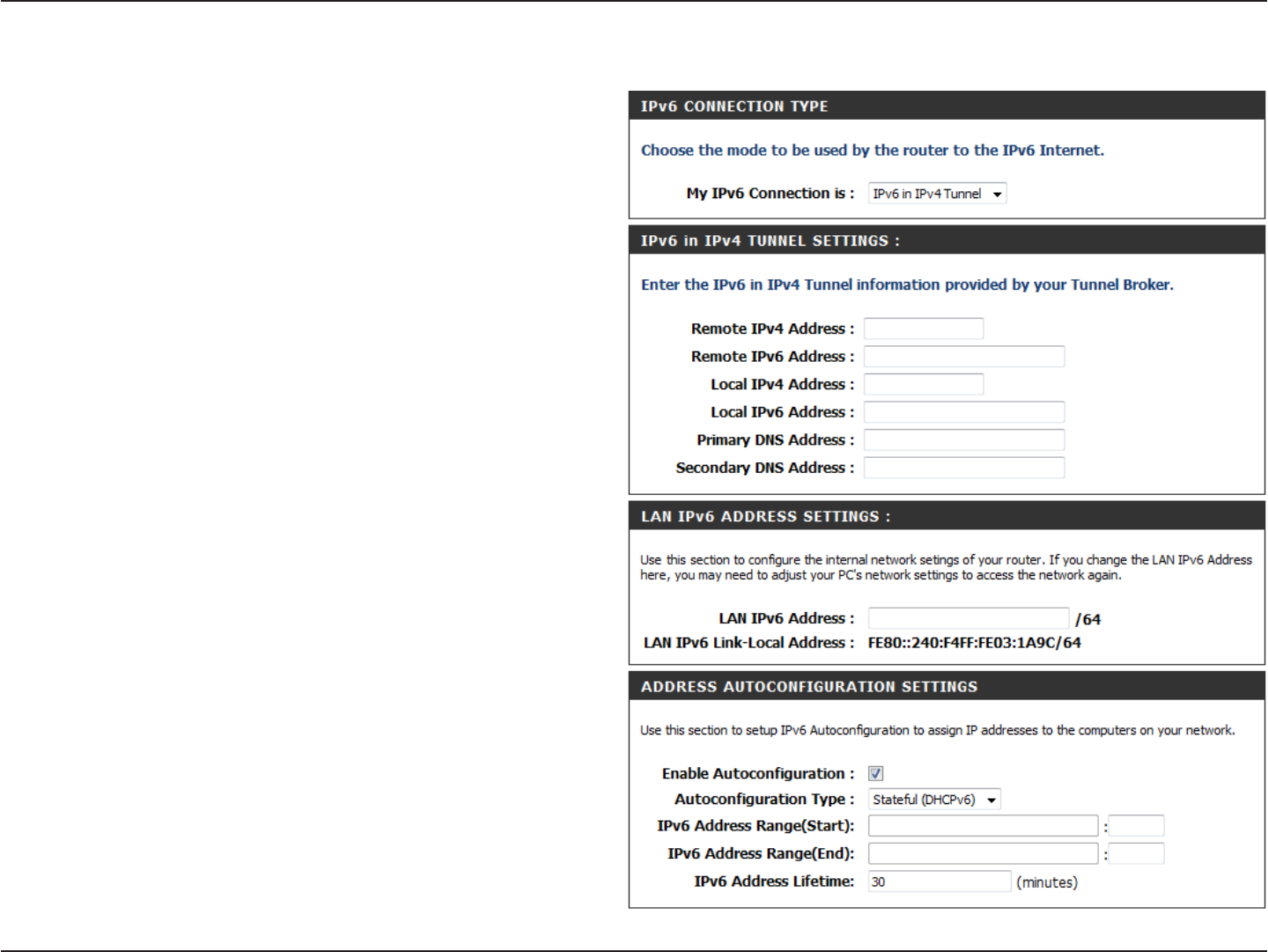Screen dimensions: 1268x952
Task: Click the Remote IPv6 Address field
Action: [x=964, y=357]
